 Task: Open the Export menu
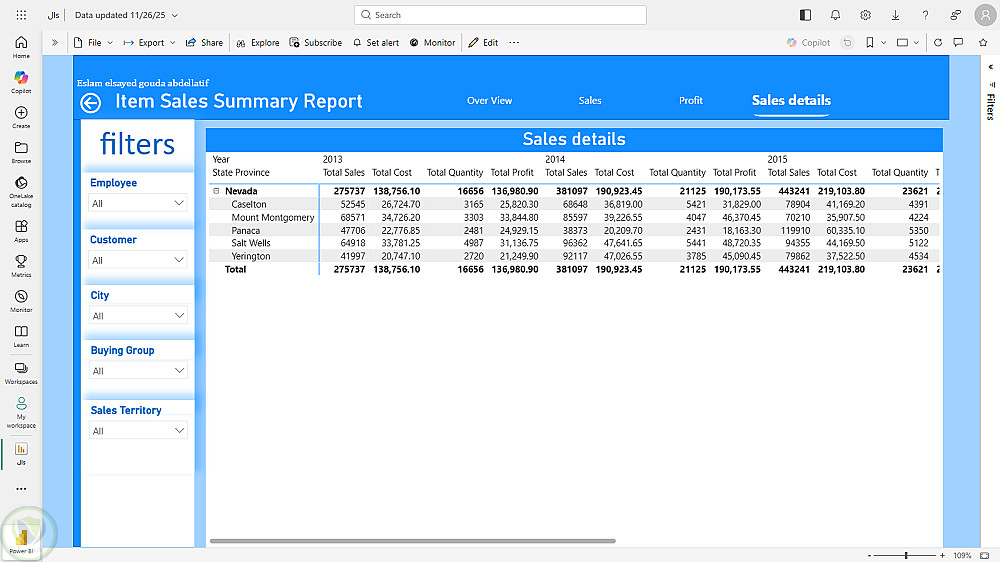point(149,43)
